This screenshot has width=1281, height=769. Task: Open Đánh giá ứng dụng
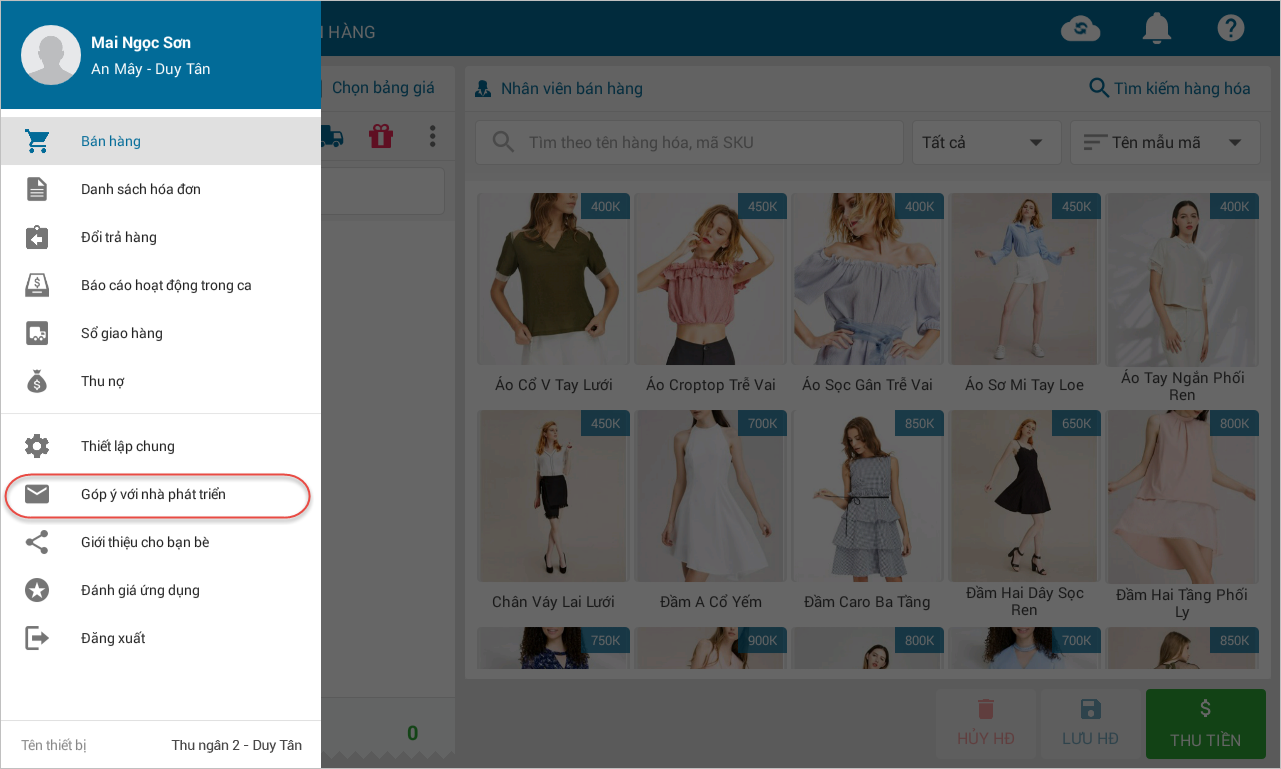[x=161, y=590]
